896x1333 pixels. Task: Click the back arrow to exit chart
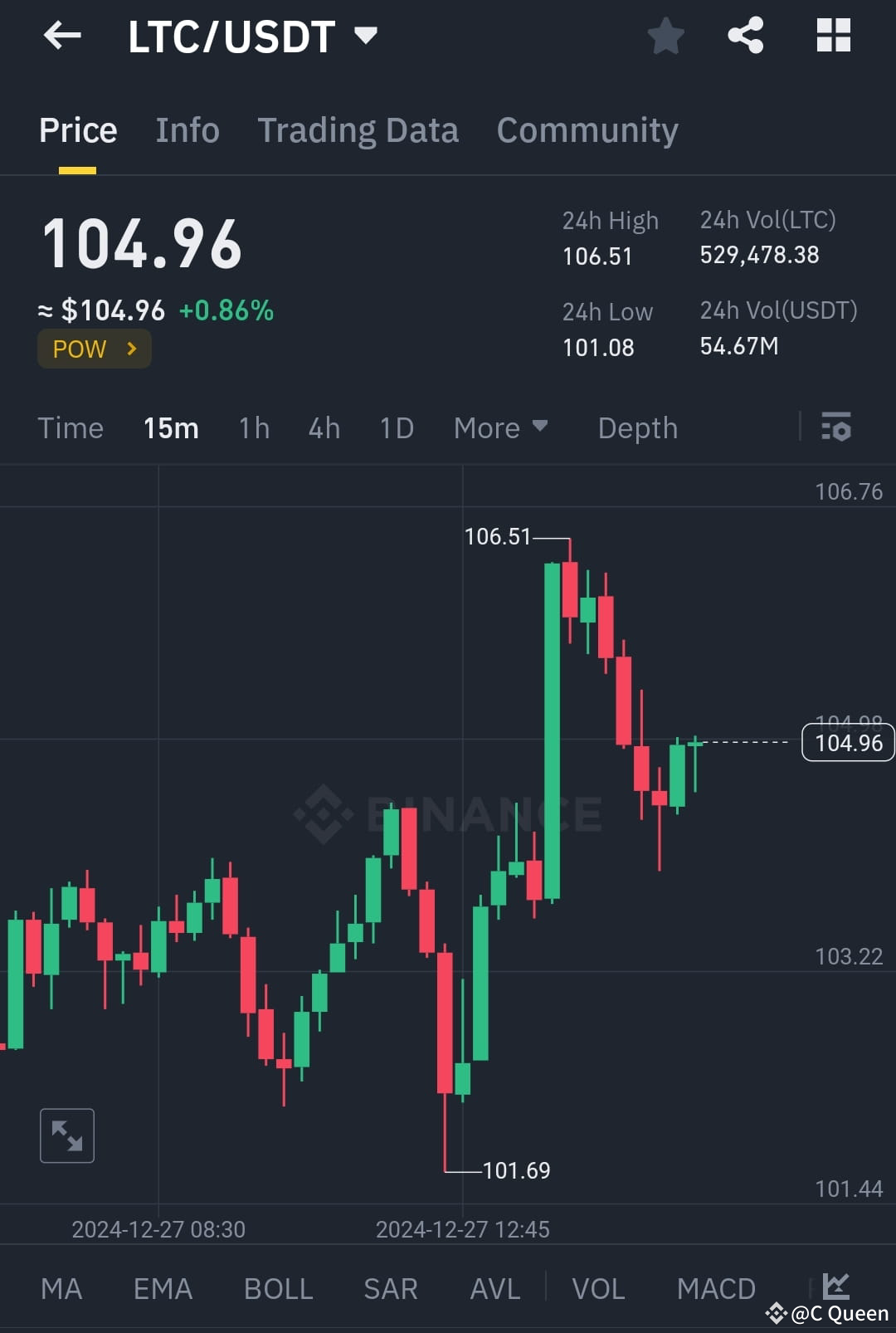tap(61, 35)
